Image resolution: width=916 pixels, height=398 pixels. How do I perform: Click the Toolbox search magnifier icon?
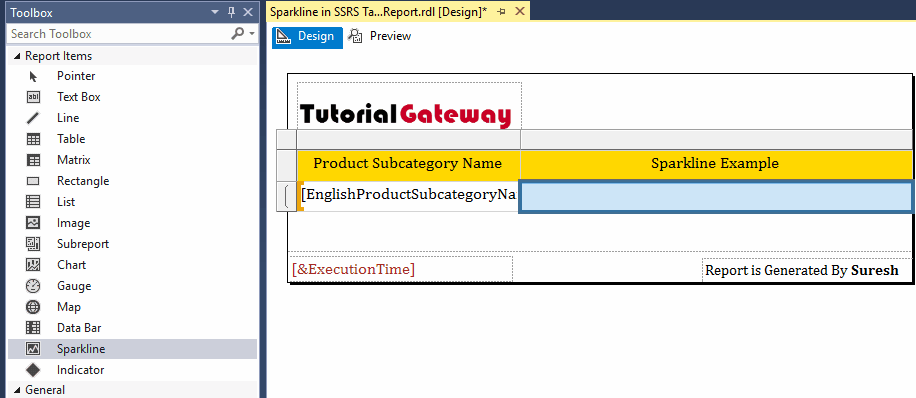pyautogui.click(x=237, y=34)
